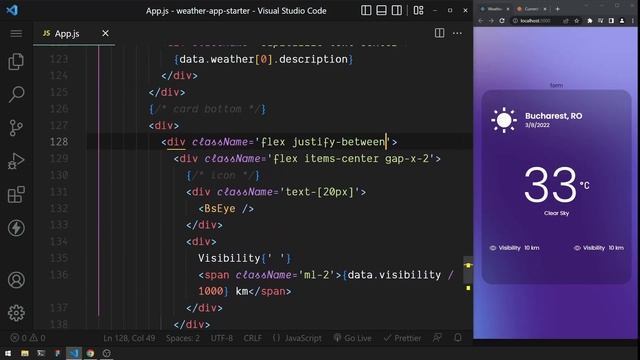This screenshot has height=360, width=640.
Task: Open the Thunder Client lightning icon
Action: coord(16,228)
